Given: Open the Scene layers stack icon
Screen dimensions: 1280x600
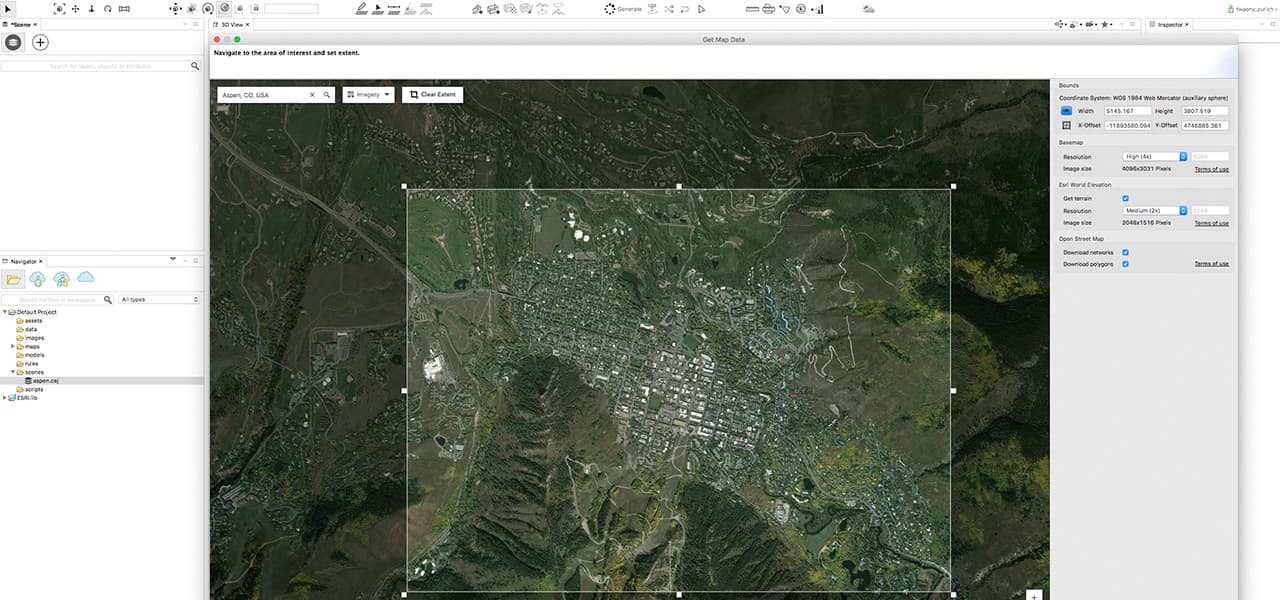Looking at the screenshot, I should point(13,42).
